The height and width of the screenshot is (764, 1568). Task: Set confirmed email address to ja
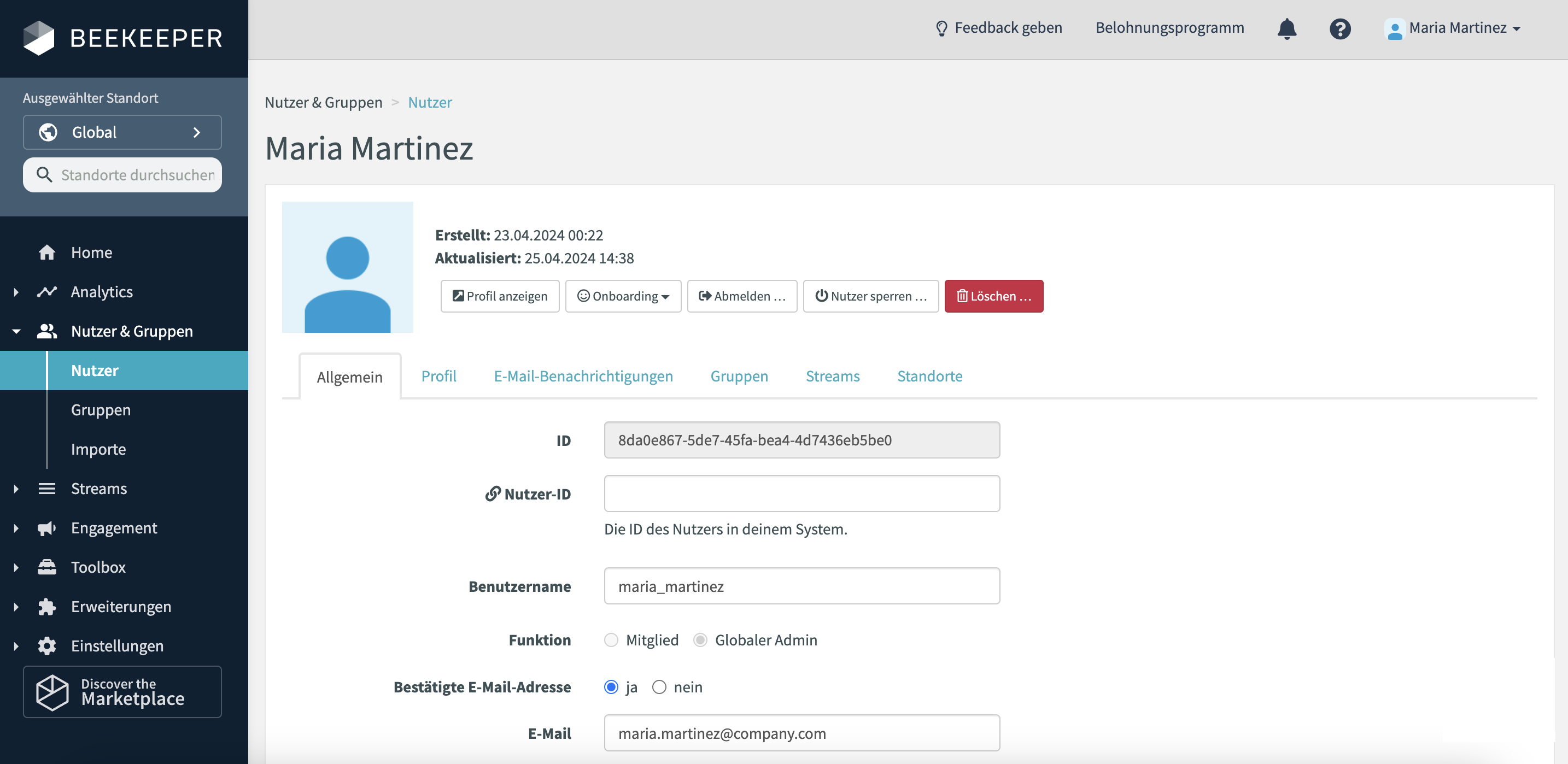(x=611, y=687)
